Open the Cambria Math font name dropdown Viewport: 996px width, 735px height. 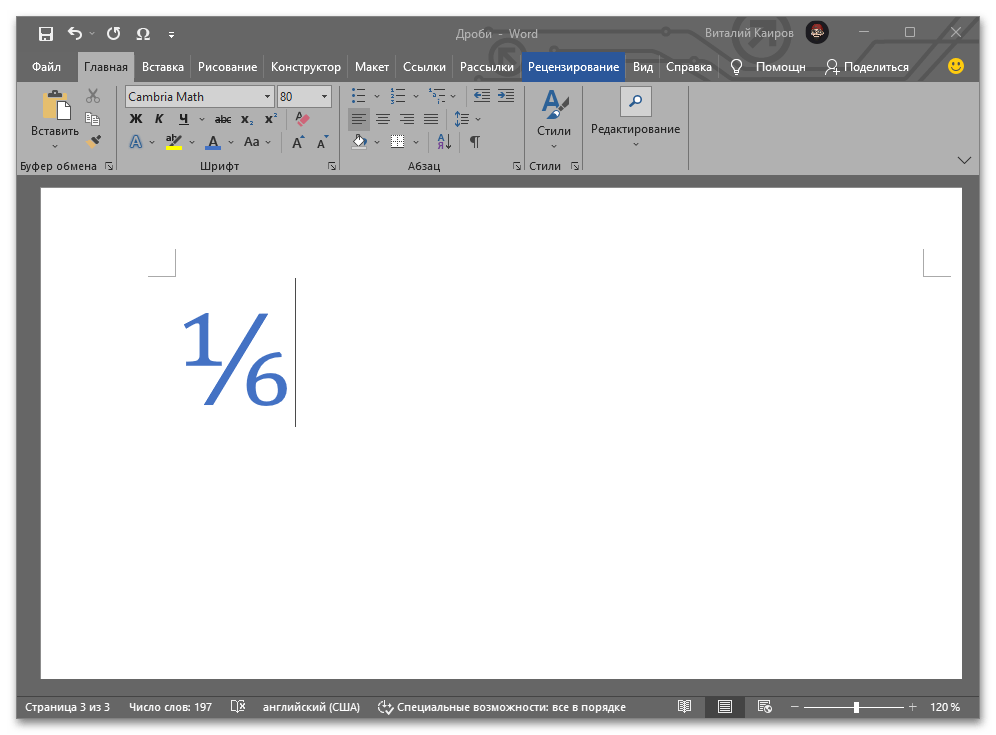tap(267, 97)
